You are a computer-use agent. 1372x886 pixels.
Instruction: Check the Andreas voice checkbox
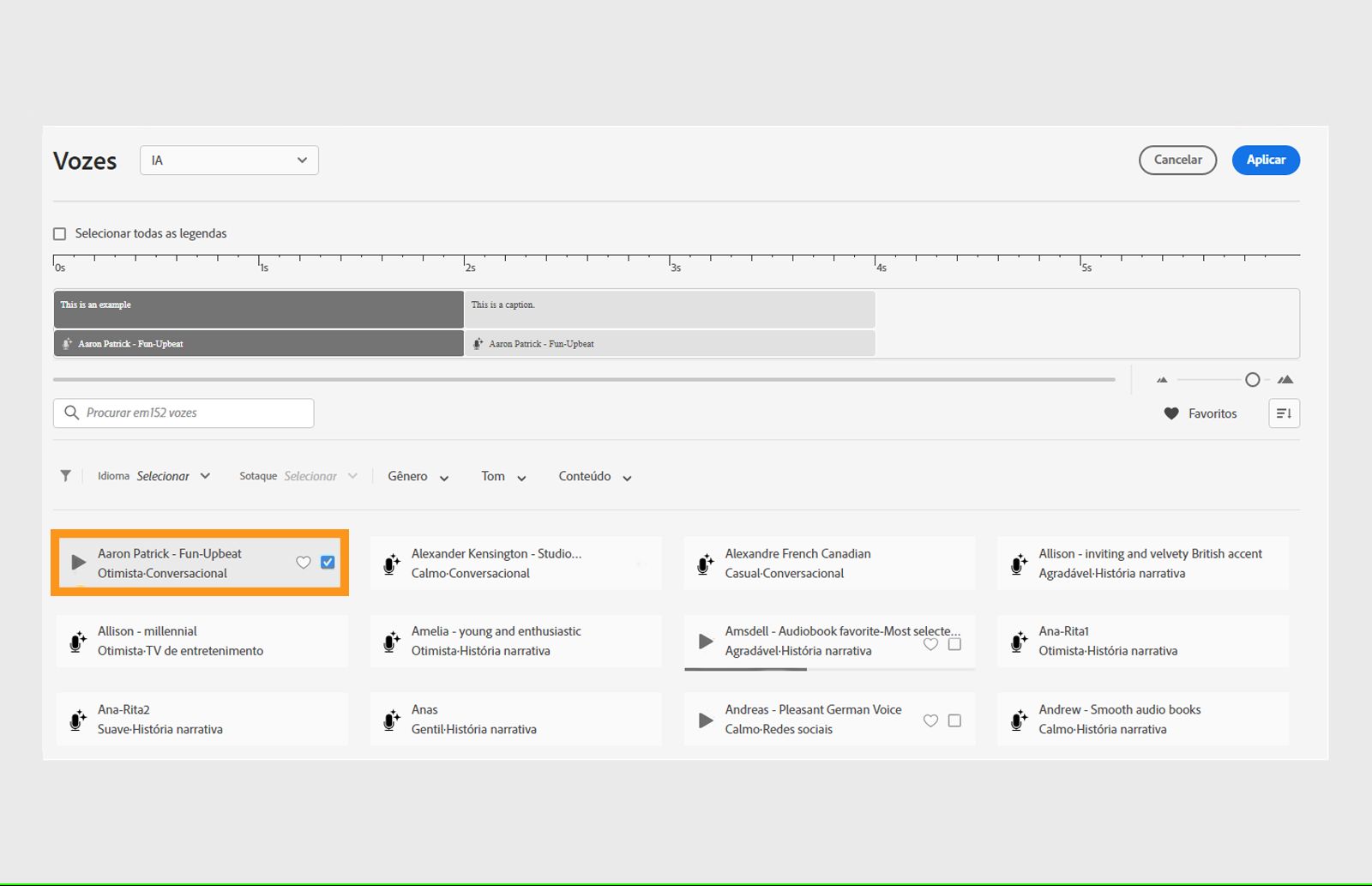point(954,720)
